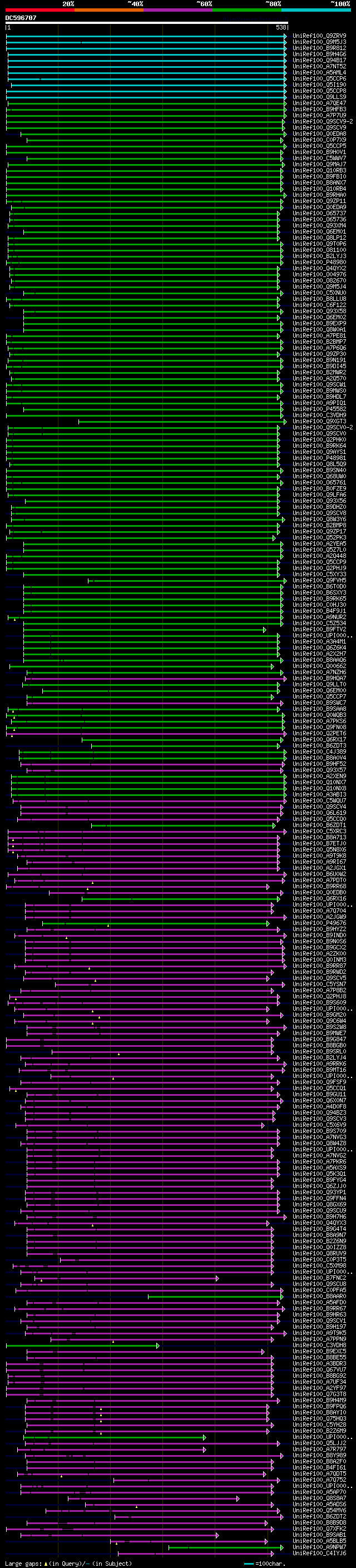Select label UniRef100_C4IYJ6
Image resolution: width=356 pixels, height=1568 pixels.
pos(319,1553)
